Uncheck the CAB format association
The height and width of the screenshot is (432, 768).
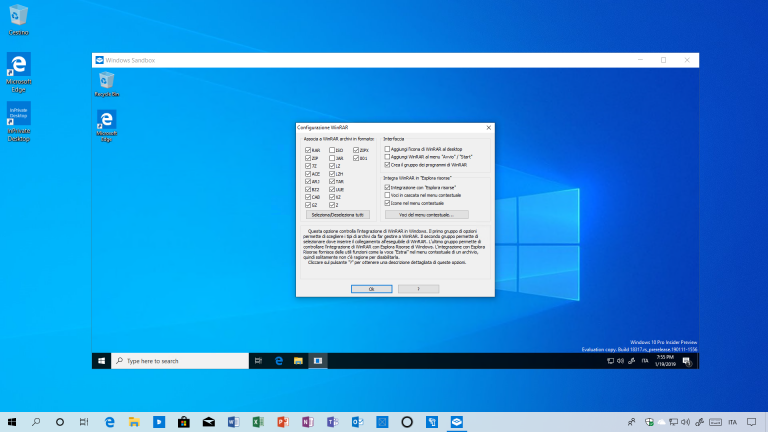pyautogui.click(x=308, y=197)
